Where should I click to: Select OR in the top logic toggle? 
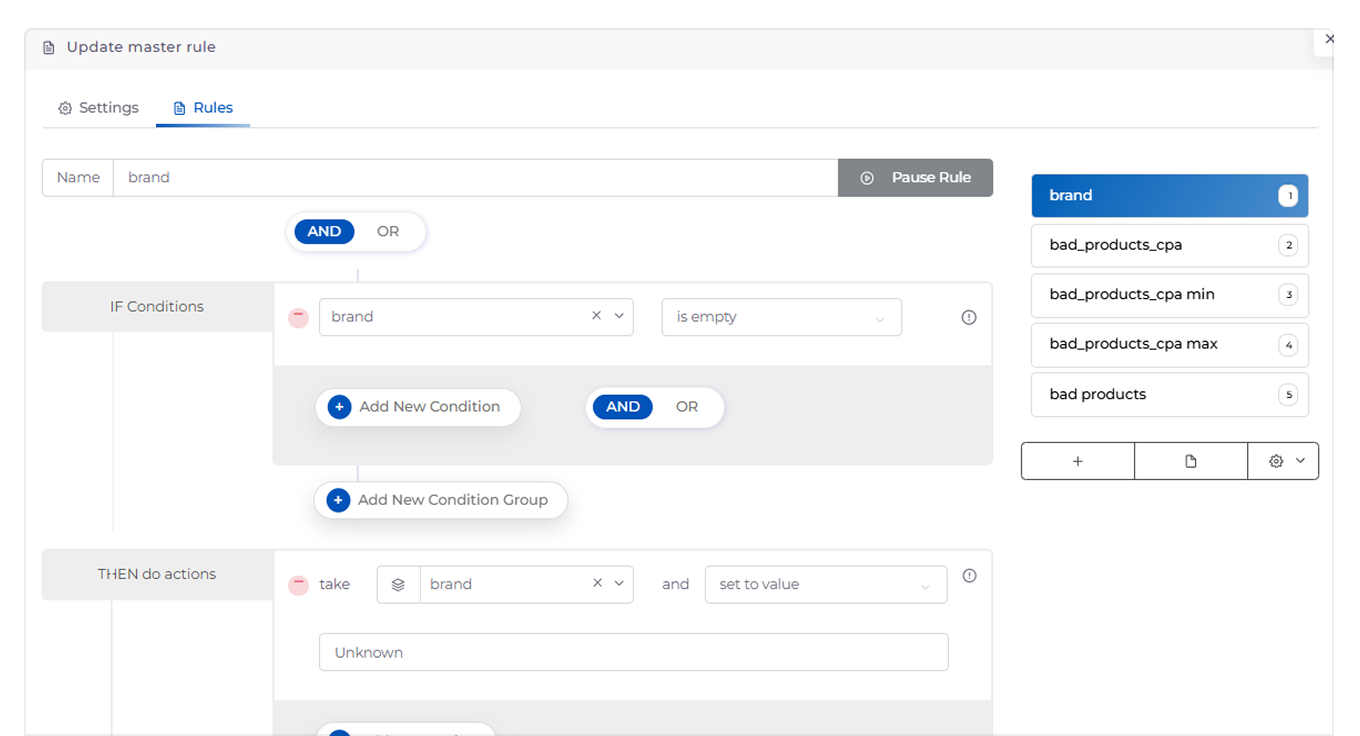pos(388,232)
